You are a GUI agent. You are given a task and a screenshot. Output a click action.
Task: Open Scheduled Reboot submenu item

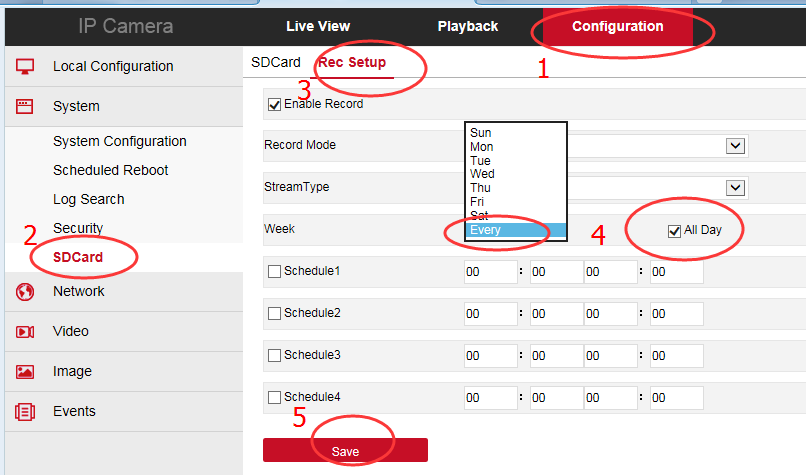coord(111,170)
